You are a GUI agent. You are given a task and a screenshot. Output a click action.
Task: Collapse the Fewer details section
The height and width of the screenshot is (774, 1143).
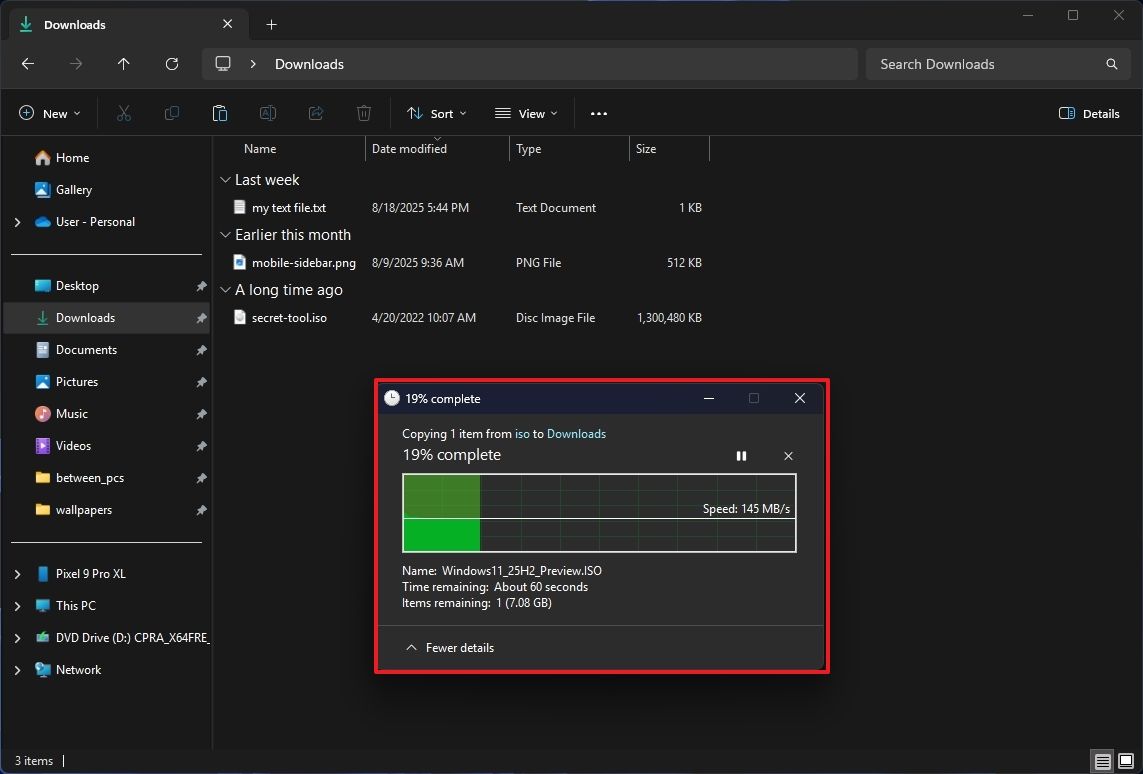(450, 648)
